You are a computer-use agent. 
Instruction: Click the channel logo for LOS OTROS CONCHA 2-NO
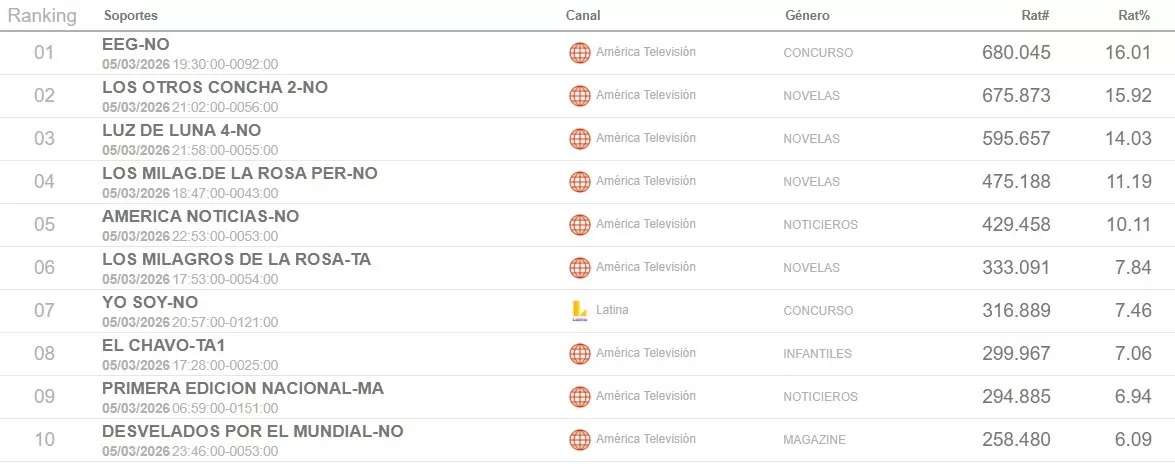[x=579, y=96]
